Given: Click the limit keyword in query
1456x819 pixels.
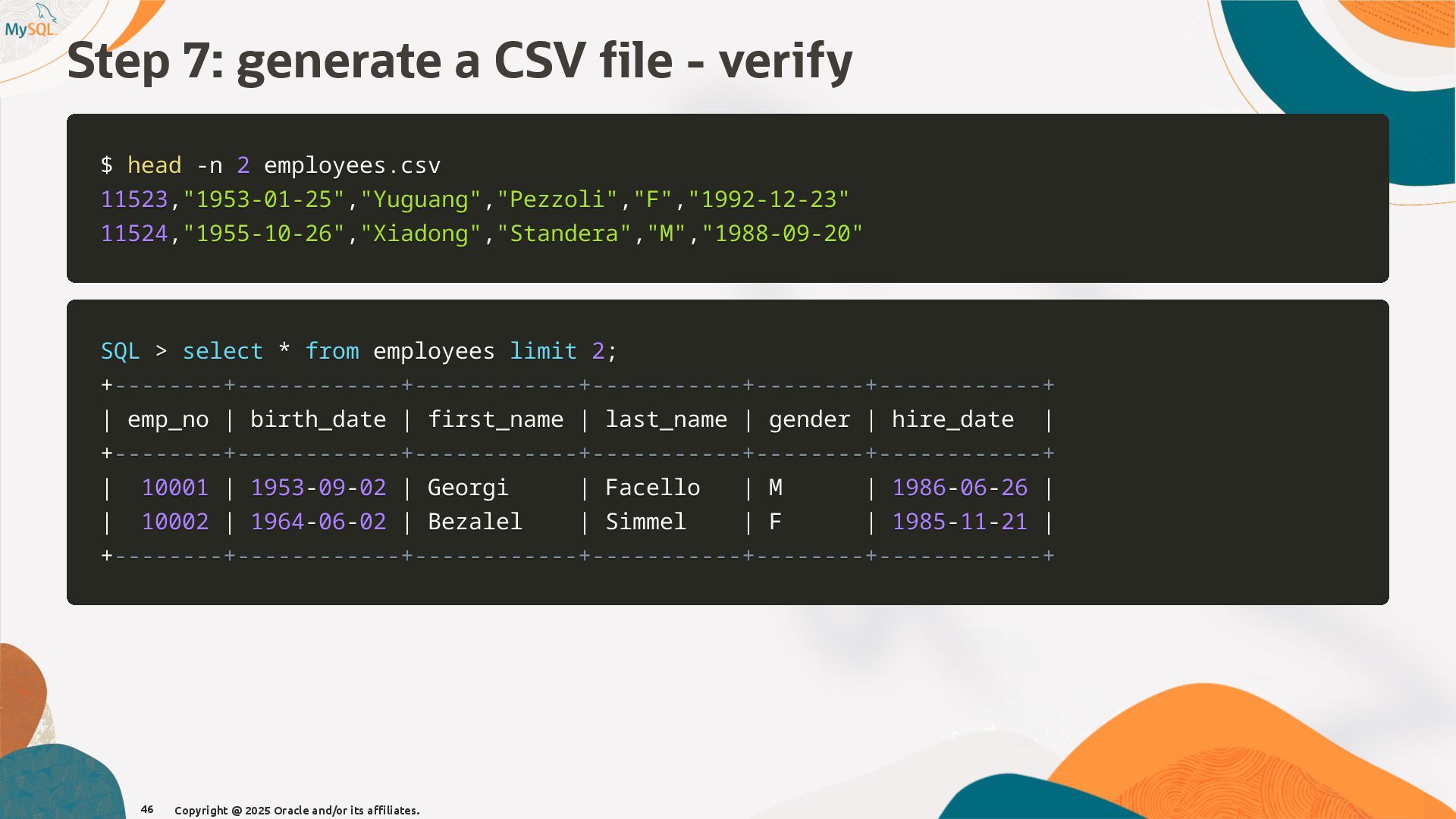Looking at the screenshot, I should (x=543, y=351).
